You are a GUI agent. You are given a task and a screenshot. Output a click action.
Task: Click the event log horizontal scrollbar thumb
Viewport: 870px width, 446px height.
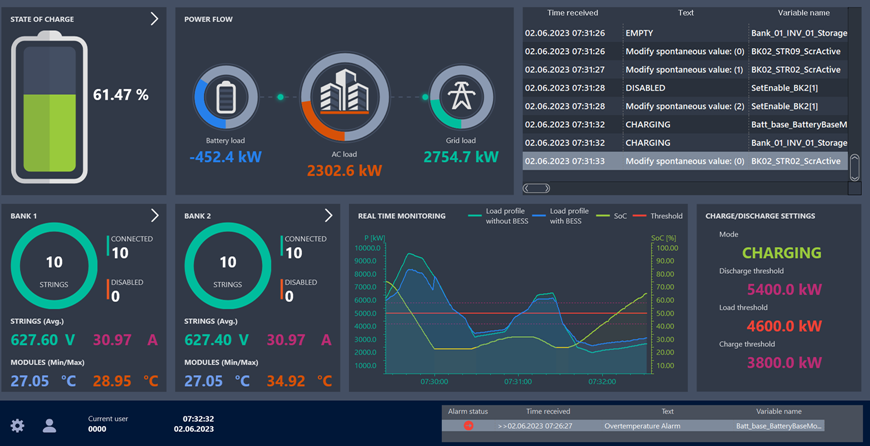(536, 188)
